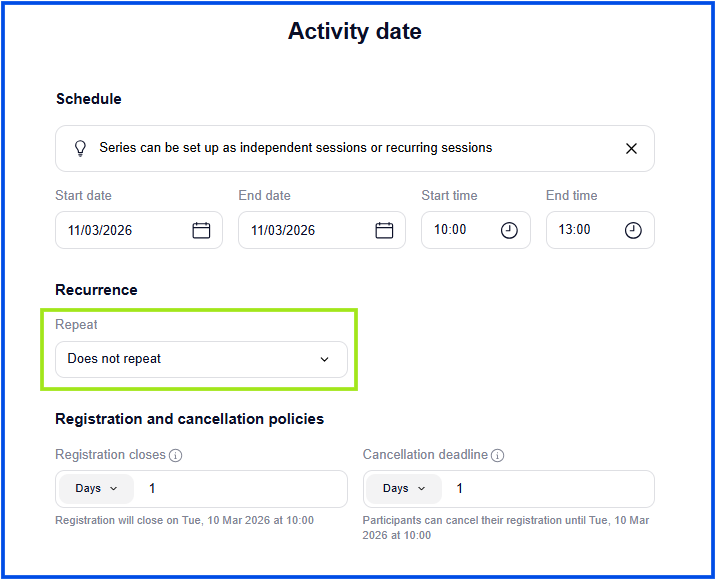
Task: Dismiss the series tip with X icon
Action: pos(631,148)
